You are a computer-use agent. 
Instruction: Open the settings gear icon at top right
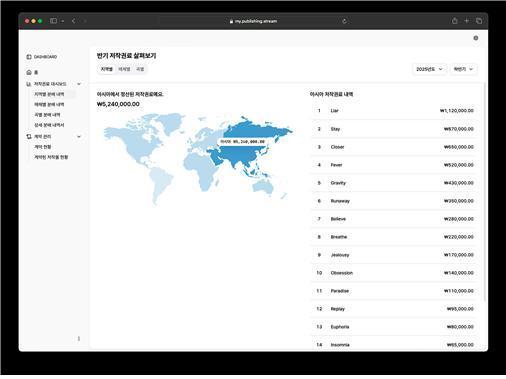pyautogui.click(x=476, y=38)
